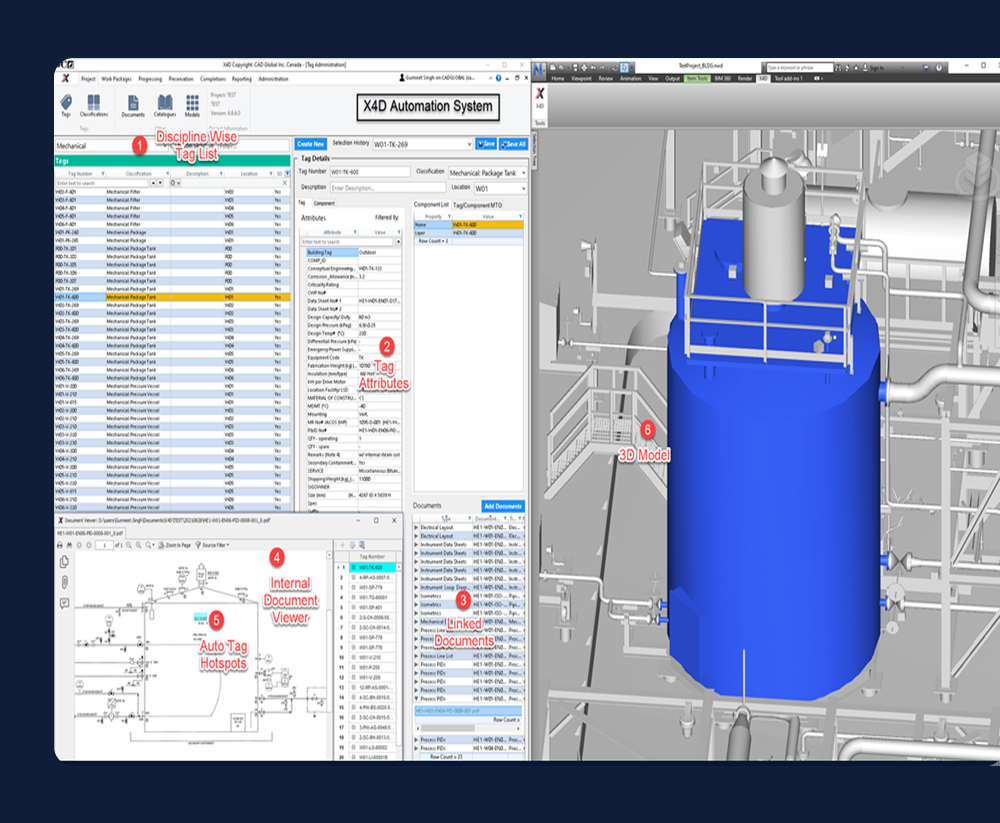Toggle checkbox for row 2 4-RP-AS-0007
This screenshot has height=823, width=1000.
[353, 577]
